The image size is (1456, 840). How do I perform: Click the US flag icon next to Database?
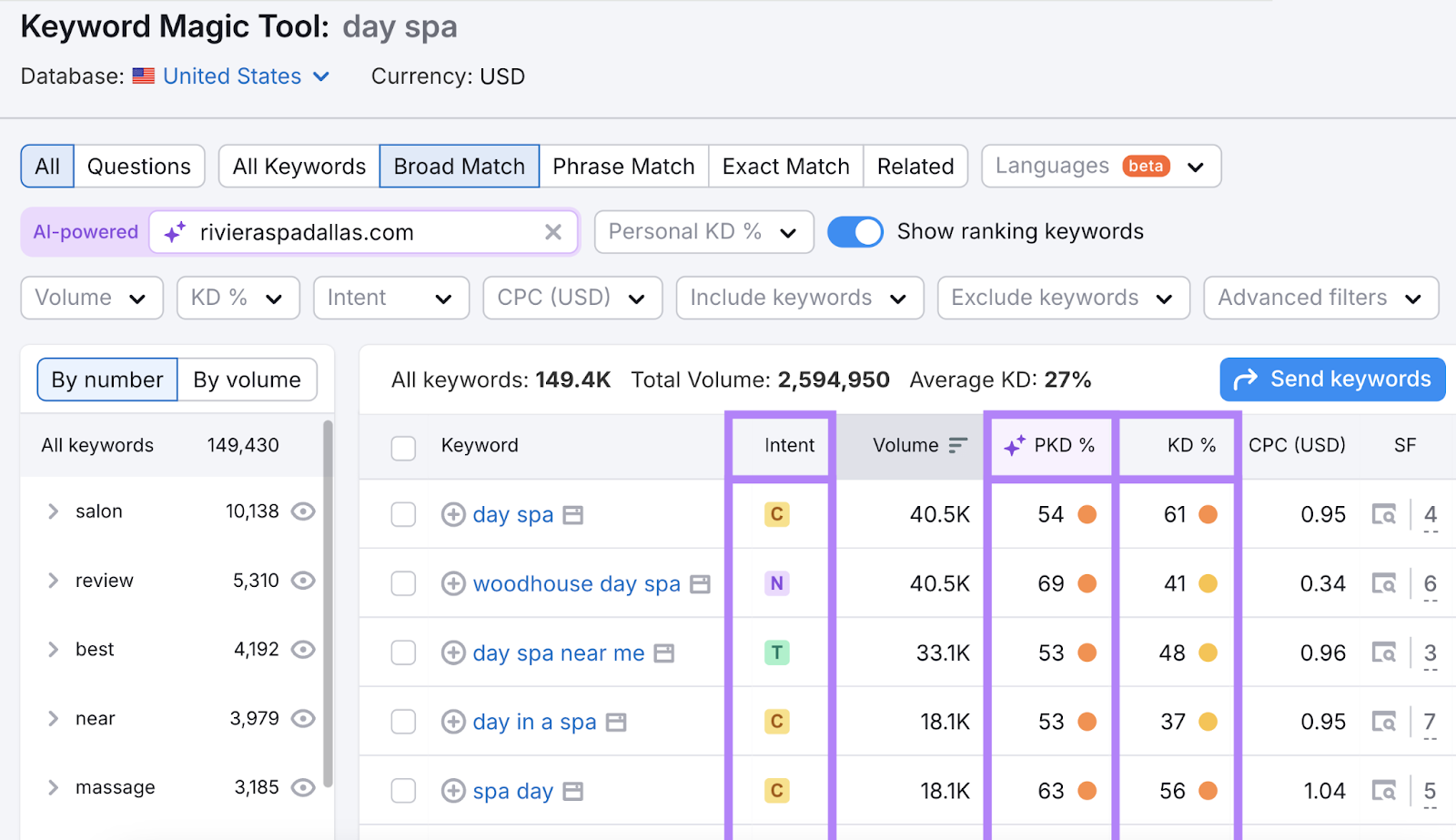point(143,76)
